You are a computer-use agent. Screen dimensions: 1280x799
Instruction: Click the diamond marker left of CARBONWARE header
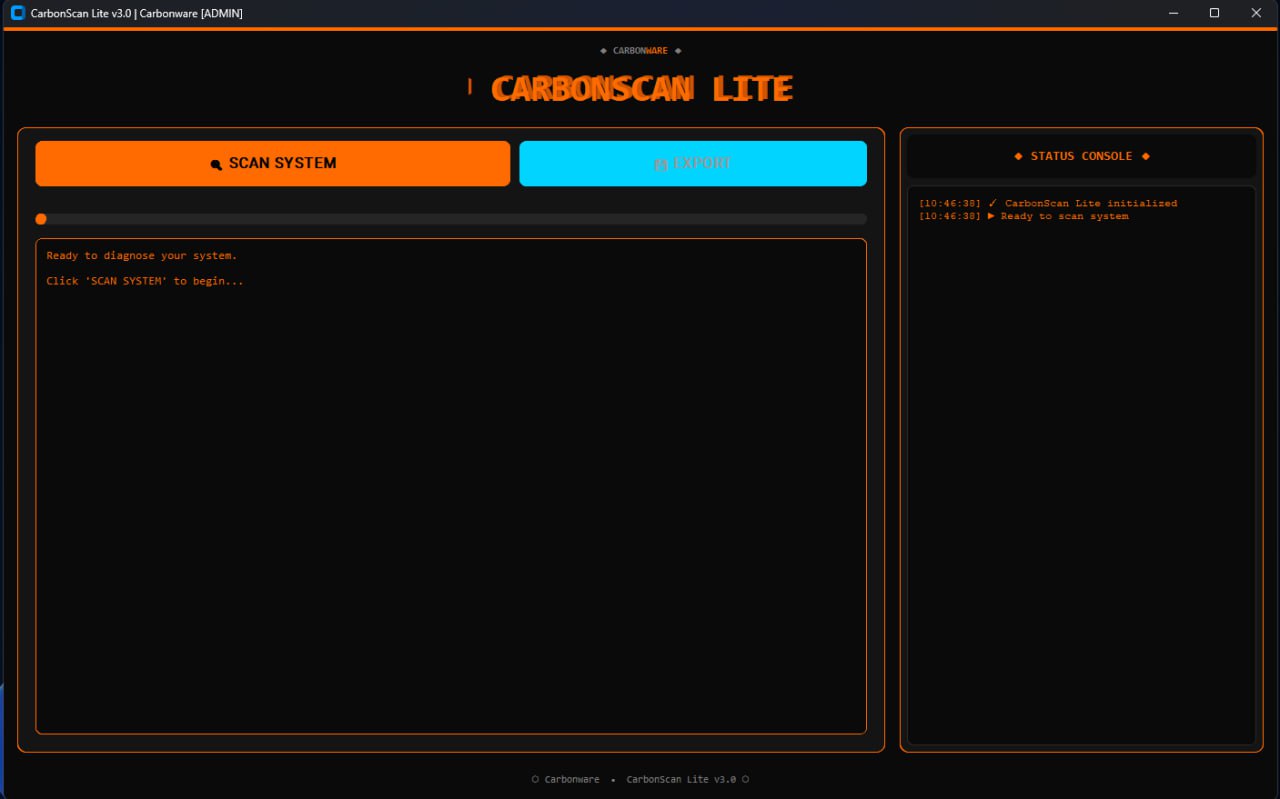click(x=604, y=50)
